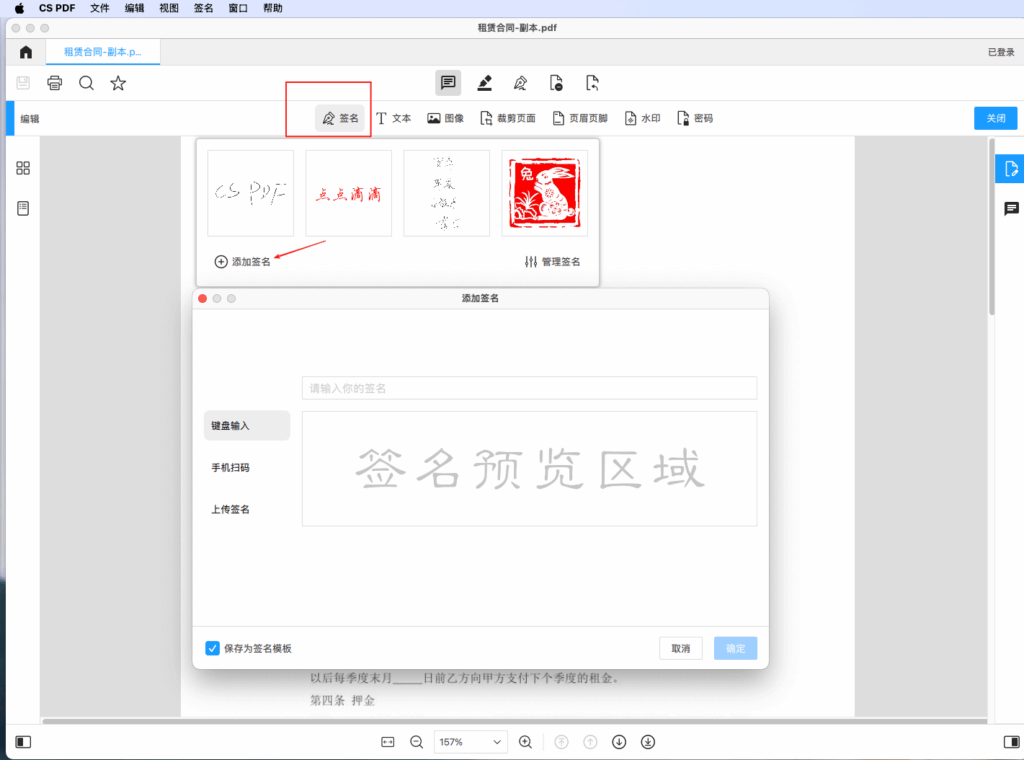This screenshot has height=760, width=1024.
Task: Open the edit panel icon on right
Action: point(1010,169)
